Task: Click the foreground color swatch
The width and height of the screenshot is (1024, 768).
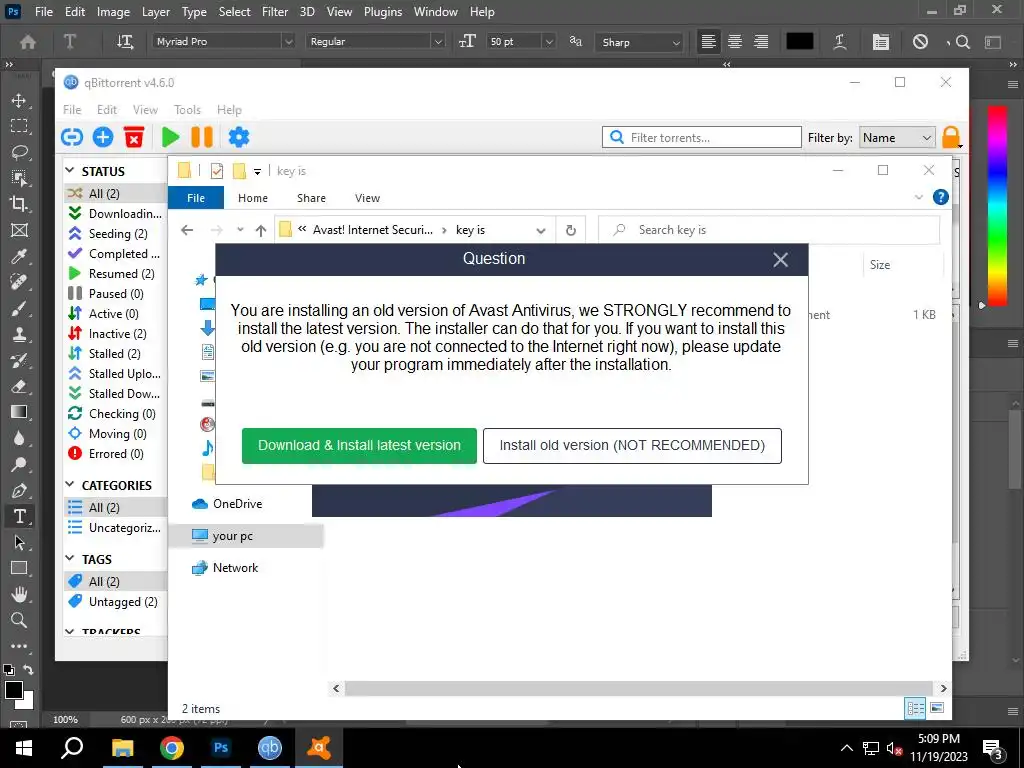Action: click(13, 690)
